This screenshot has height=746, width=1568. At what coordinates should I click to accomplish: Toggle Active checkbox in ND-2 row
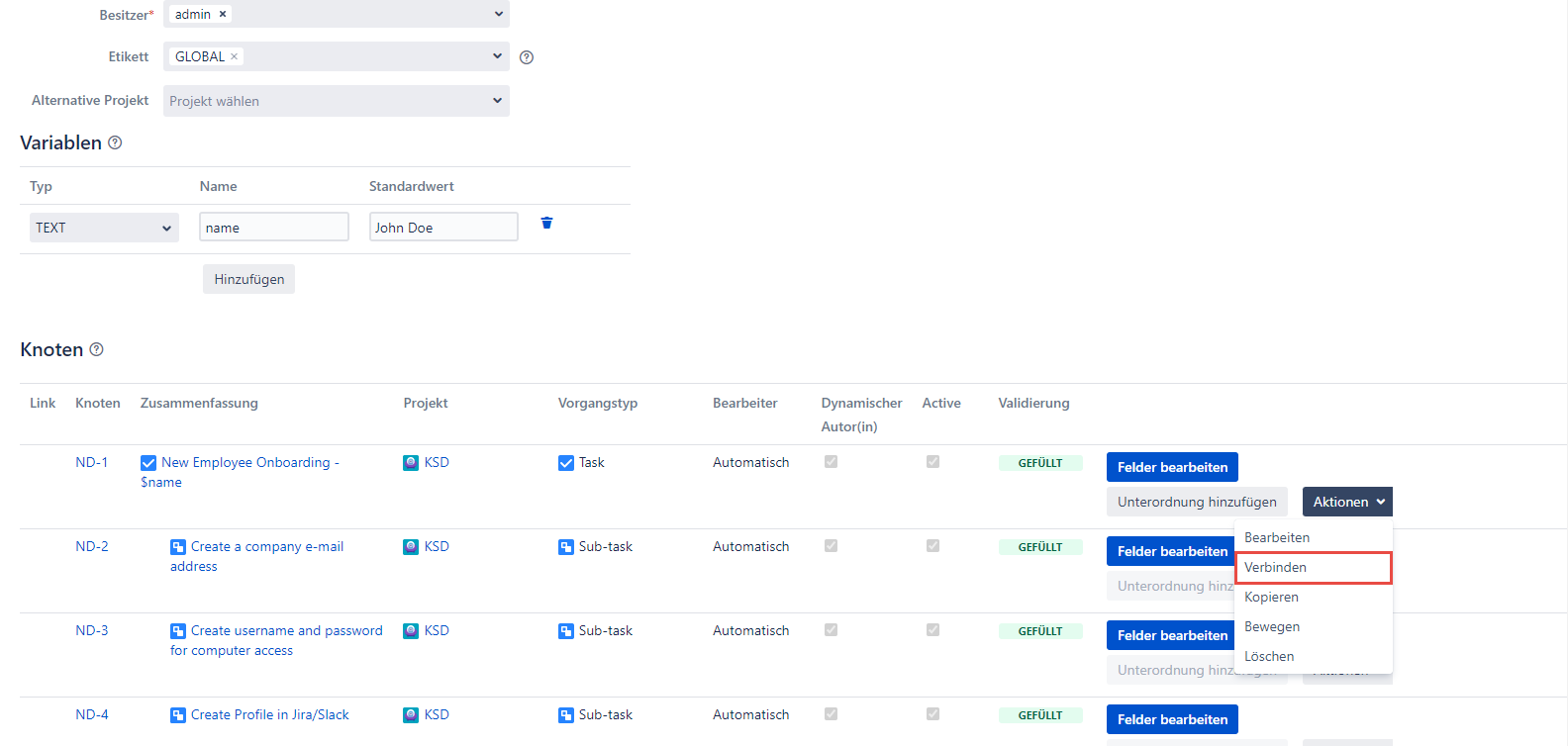(x=932, y=546)
